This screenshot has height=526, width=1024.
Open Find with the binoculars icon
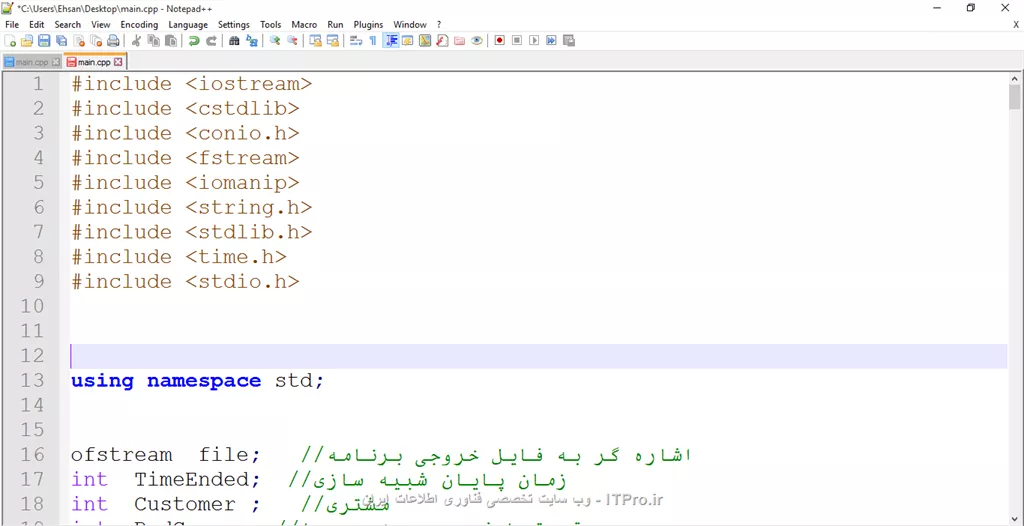[x=234, y=41]
